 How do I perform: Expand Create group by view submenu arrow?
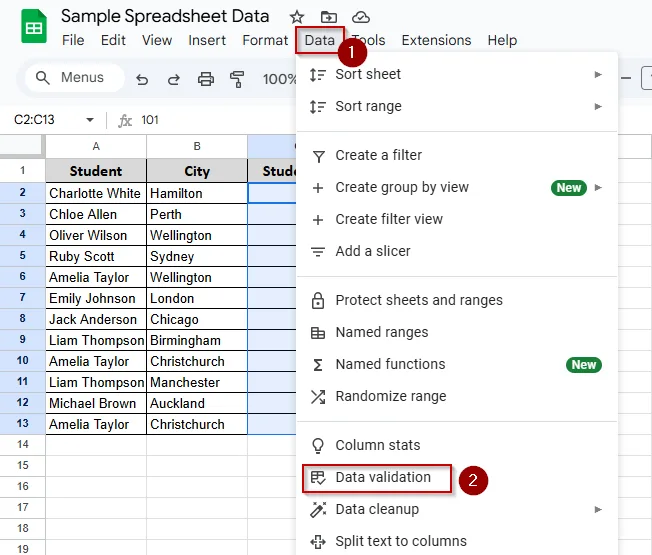pos(598,187)
